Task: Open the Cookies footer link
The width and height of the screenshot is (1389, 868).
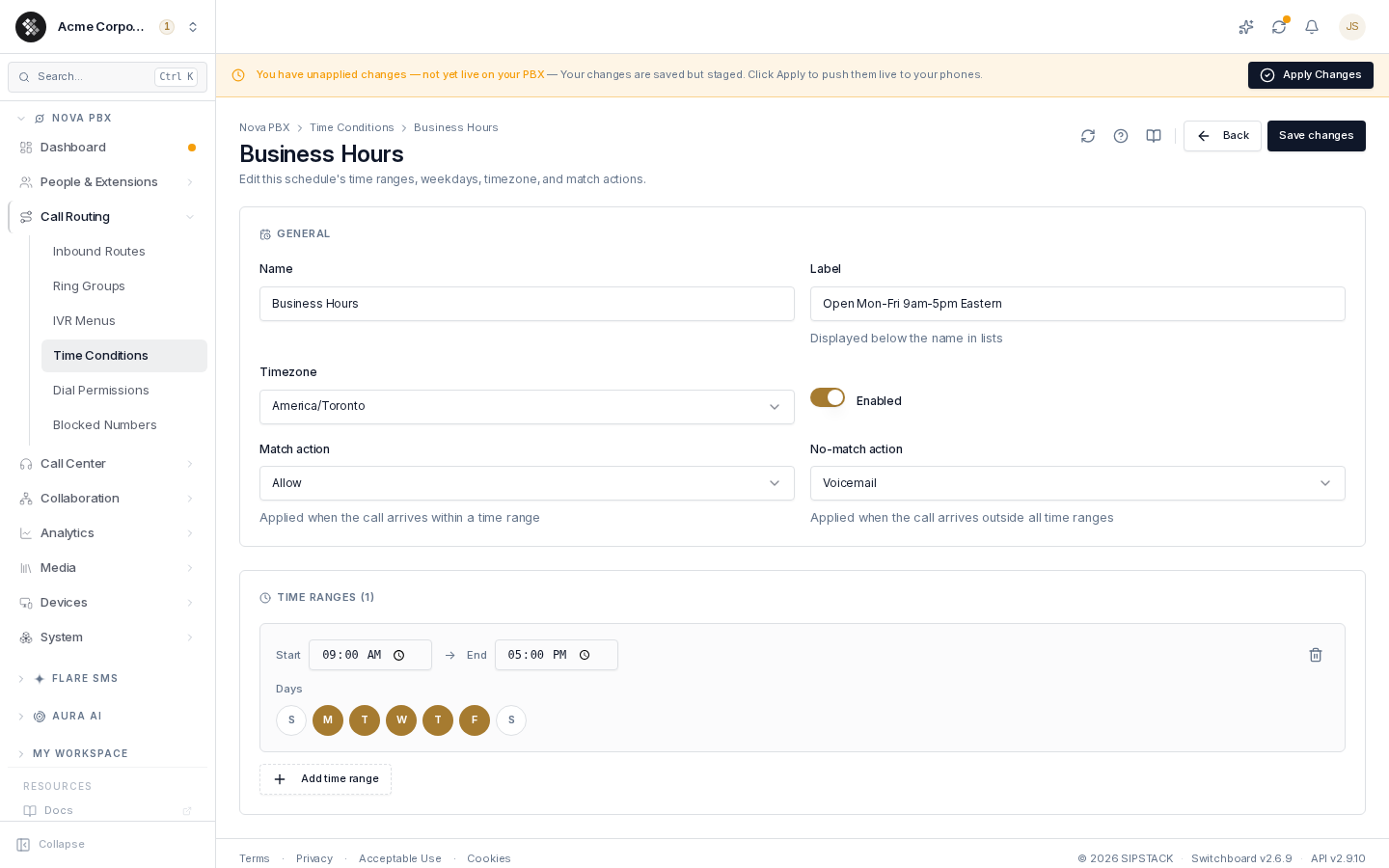Action: 489,859
